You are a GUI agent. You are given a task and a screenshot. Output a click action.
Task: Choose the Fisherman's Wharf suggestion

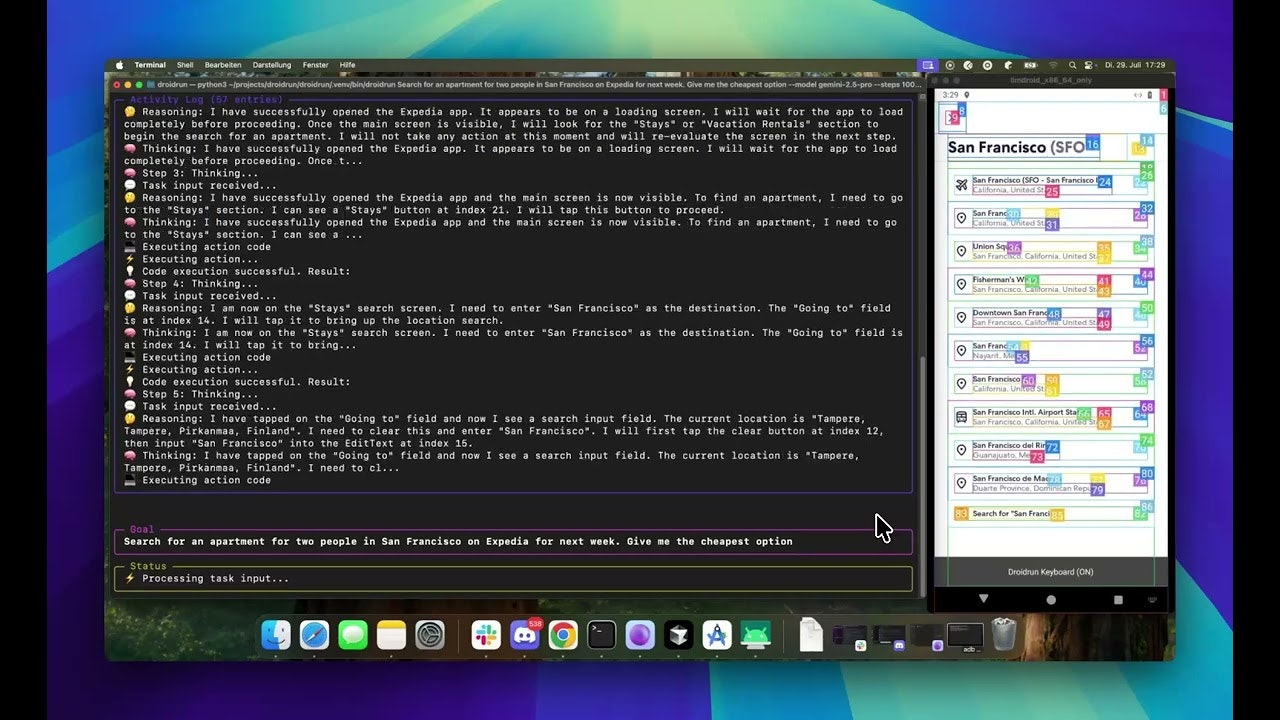coord(1050,284)
